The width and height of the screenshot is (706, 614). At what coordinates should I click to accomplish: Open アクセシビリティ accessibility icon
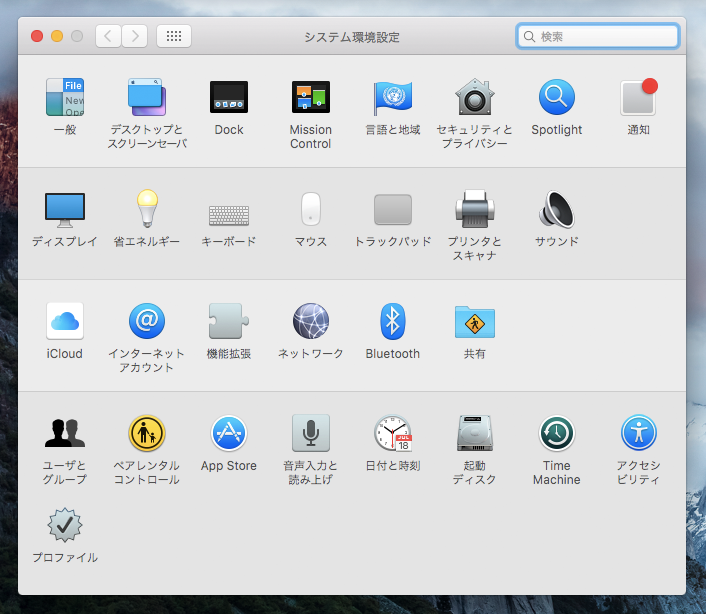638,433
